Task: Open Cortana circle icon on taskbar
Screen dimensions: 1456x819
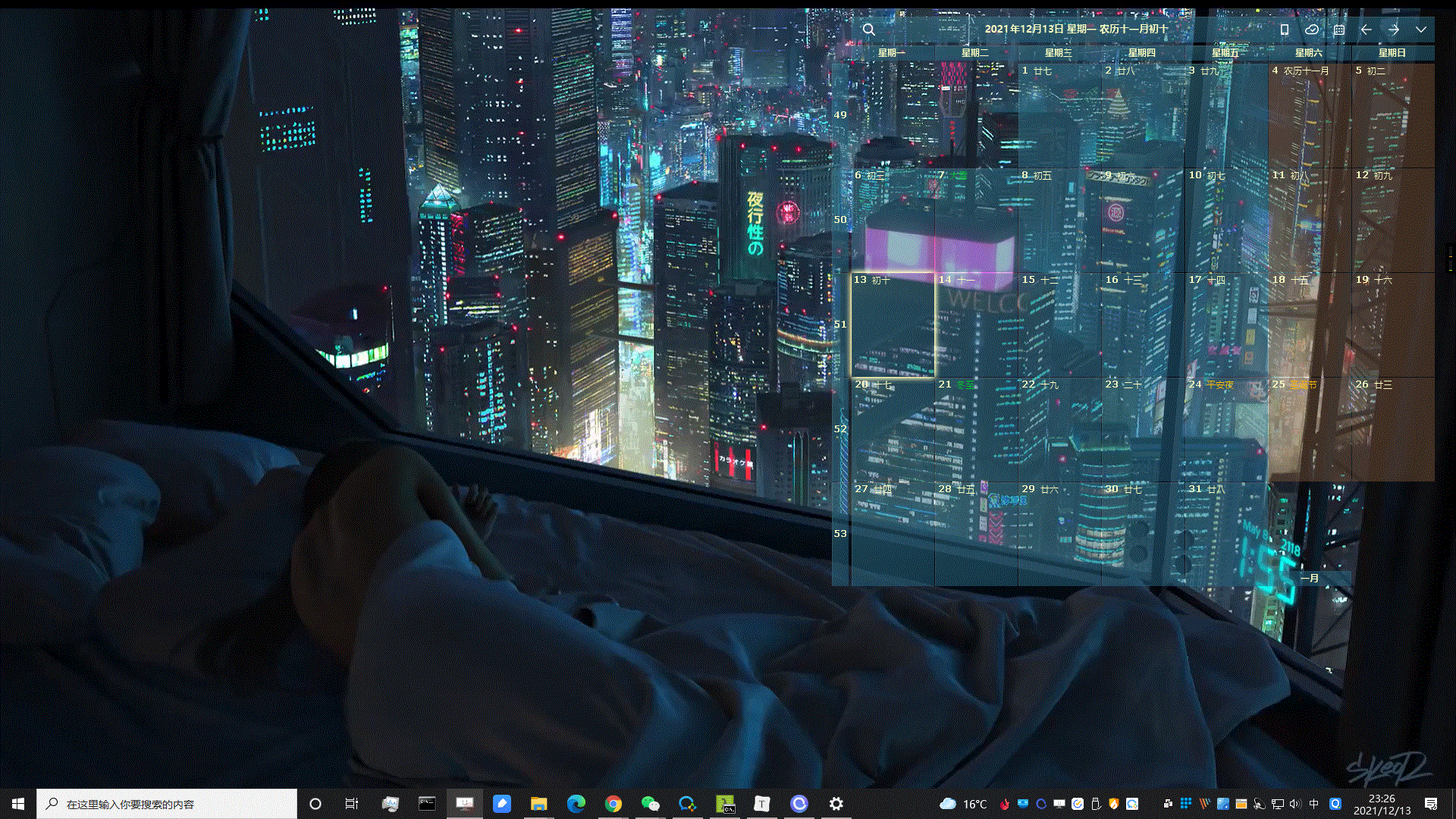Action: click(x=315, y=804)
